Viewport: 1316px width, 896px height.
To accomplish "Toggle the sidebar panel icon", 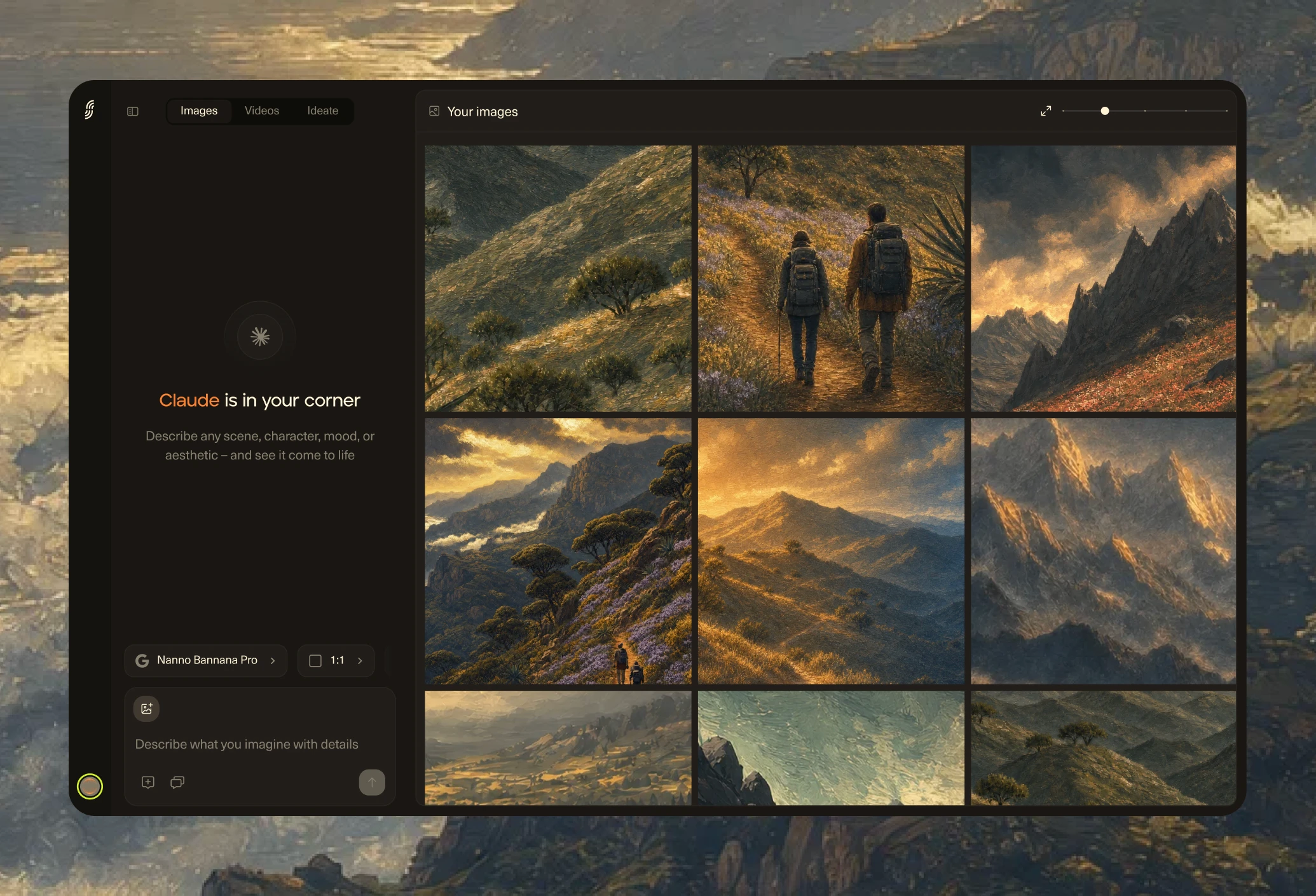I will [133, 111].
